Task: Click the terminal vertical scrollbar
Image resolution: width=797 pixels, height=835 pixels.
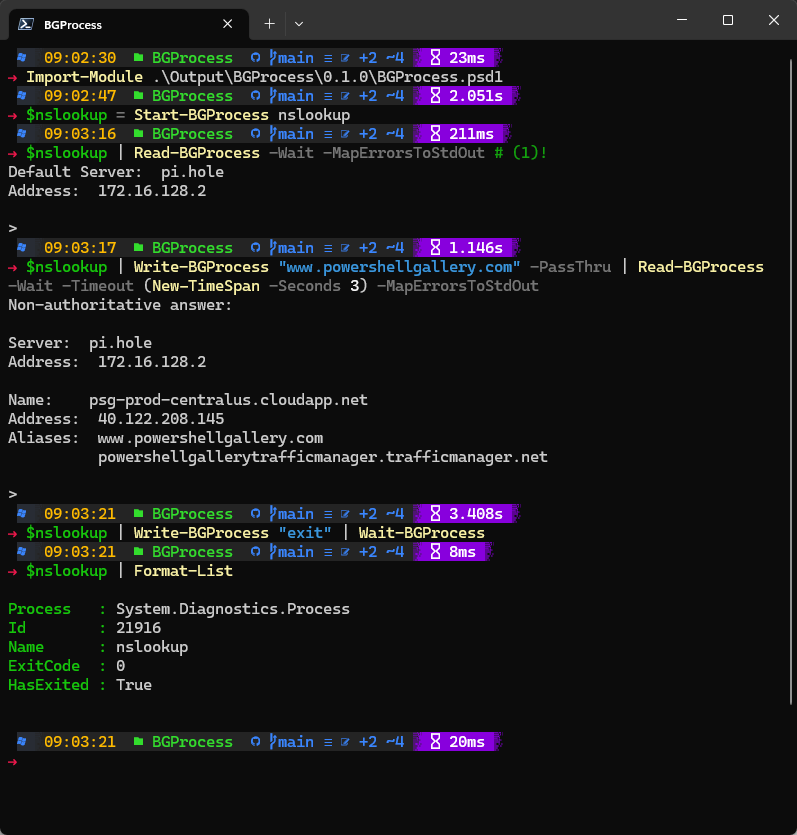Action: pyautogui.click(x=792, y=381)
